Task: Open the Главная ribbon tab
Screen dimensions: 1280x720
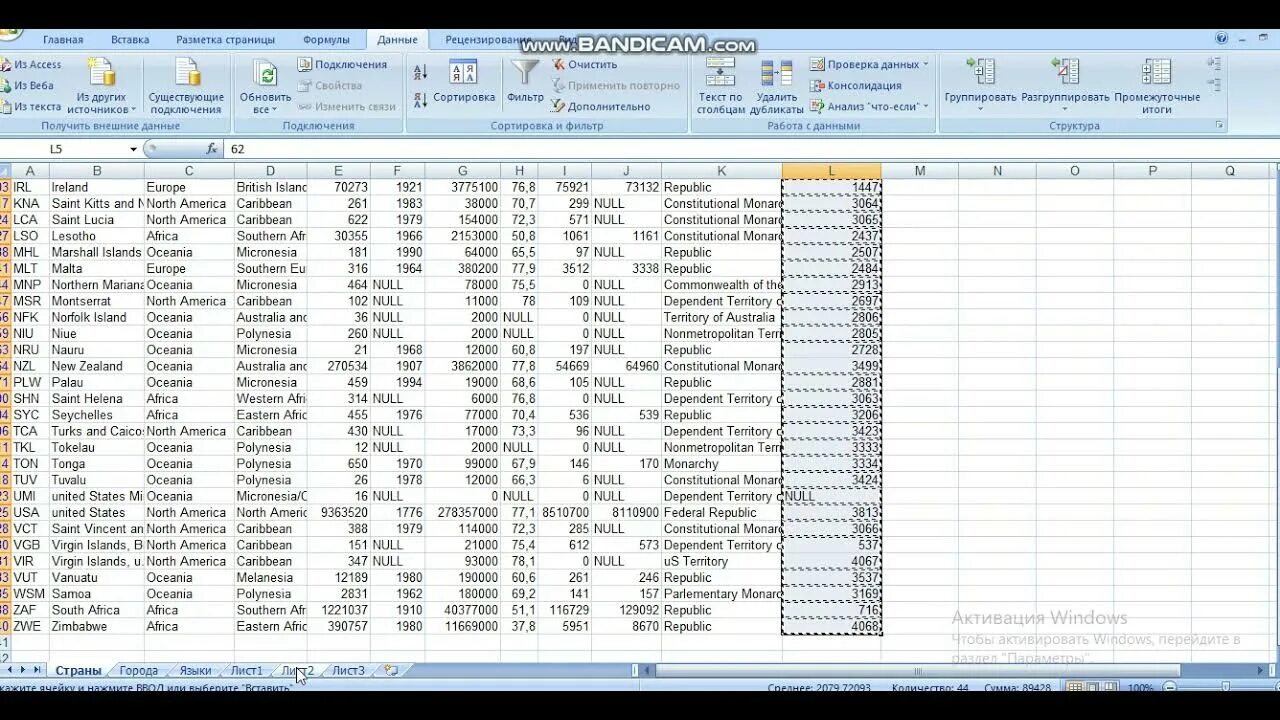Action: point(63,40)
